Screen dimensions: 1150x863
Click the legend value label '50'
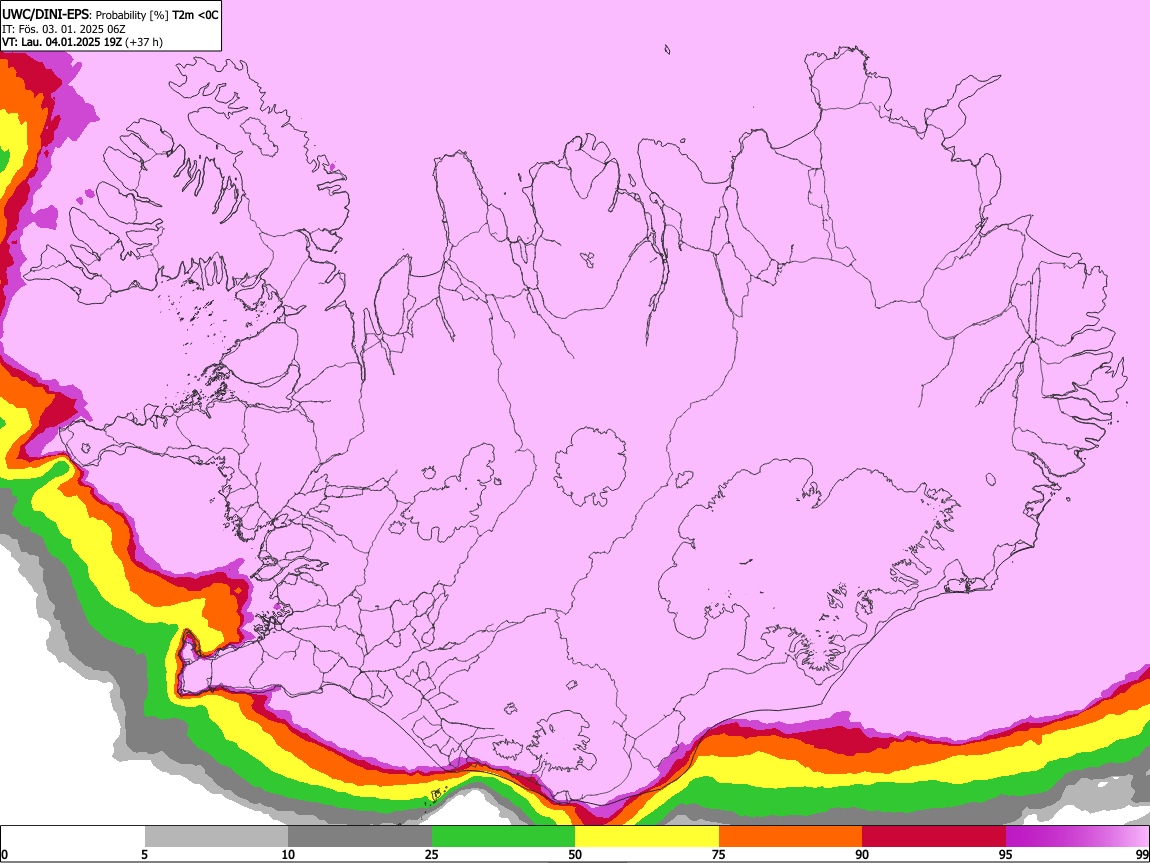(575, 854)
